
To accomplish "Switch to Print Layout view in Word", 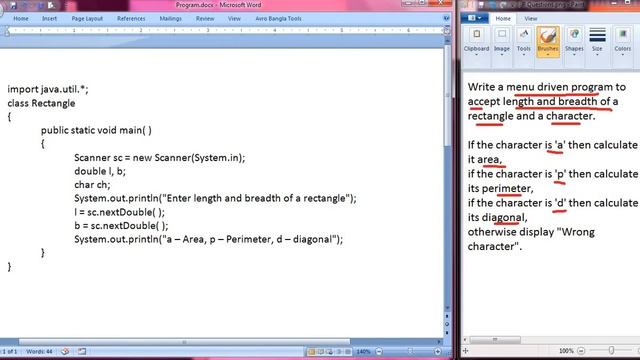I will pyautogui.click(x=311, y=351).
